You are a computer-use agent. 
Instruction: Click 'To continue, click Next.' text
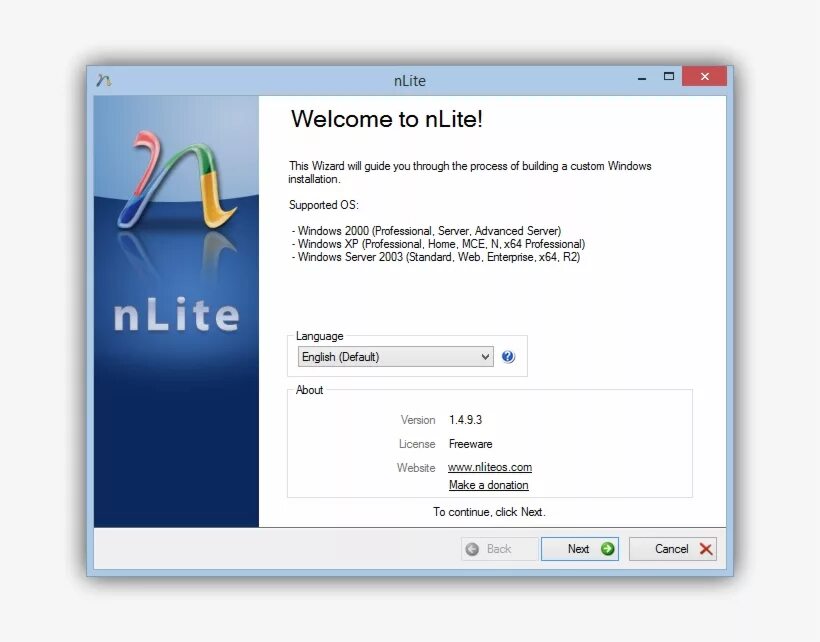489,512
